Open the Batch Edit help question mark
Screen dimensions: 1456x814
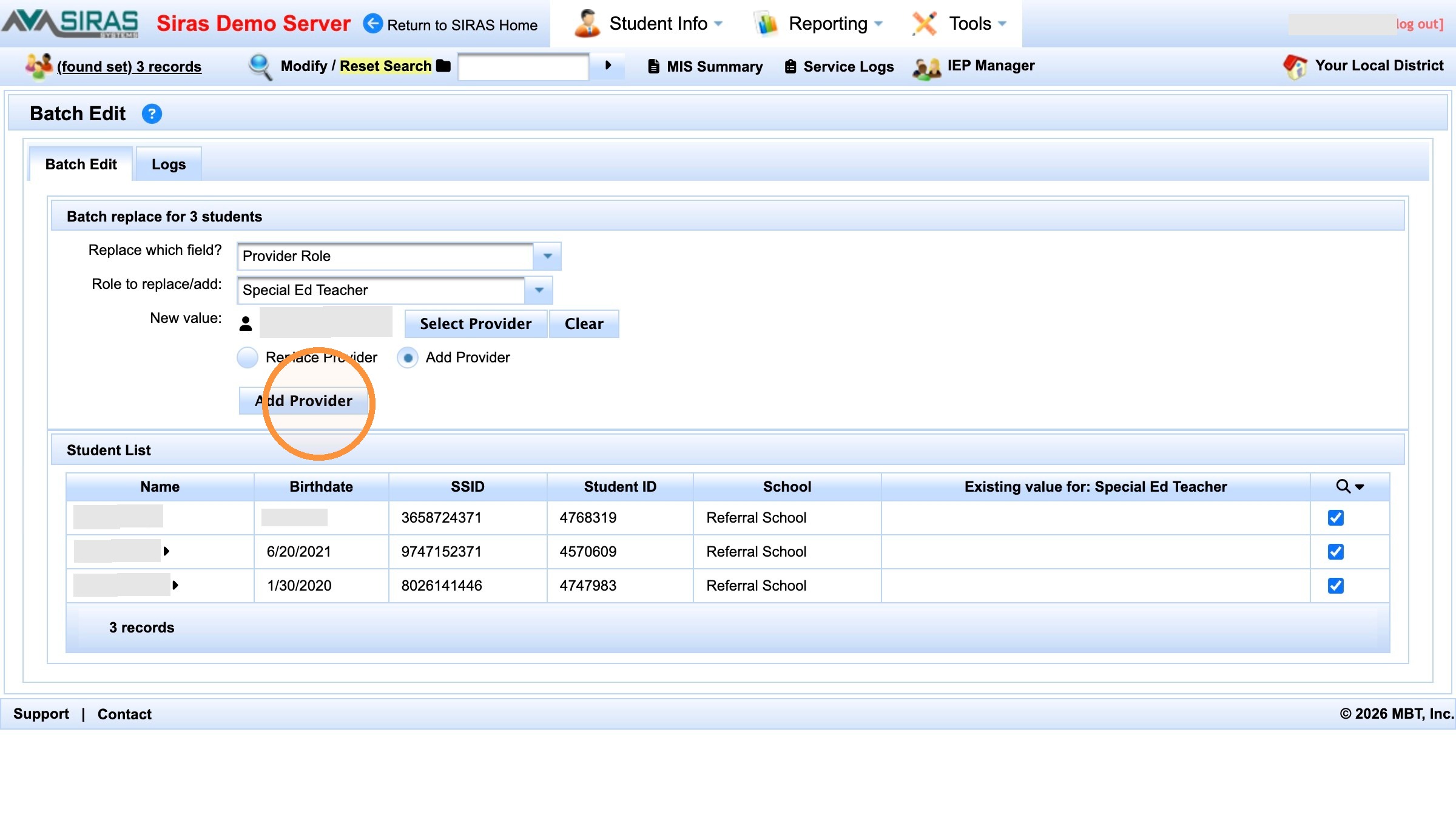pos(152,114)
